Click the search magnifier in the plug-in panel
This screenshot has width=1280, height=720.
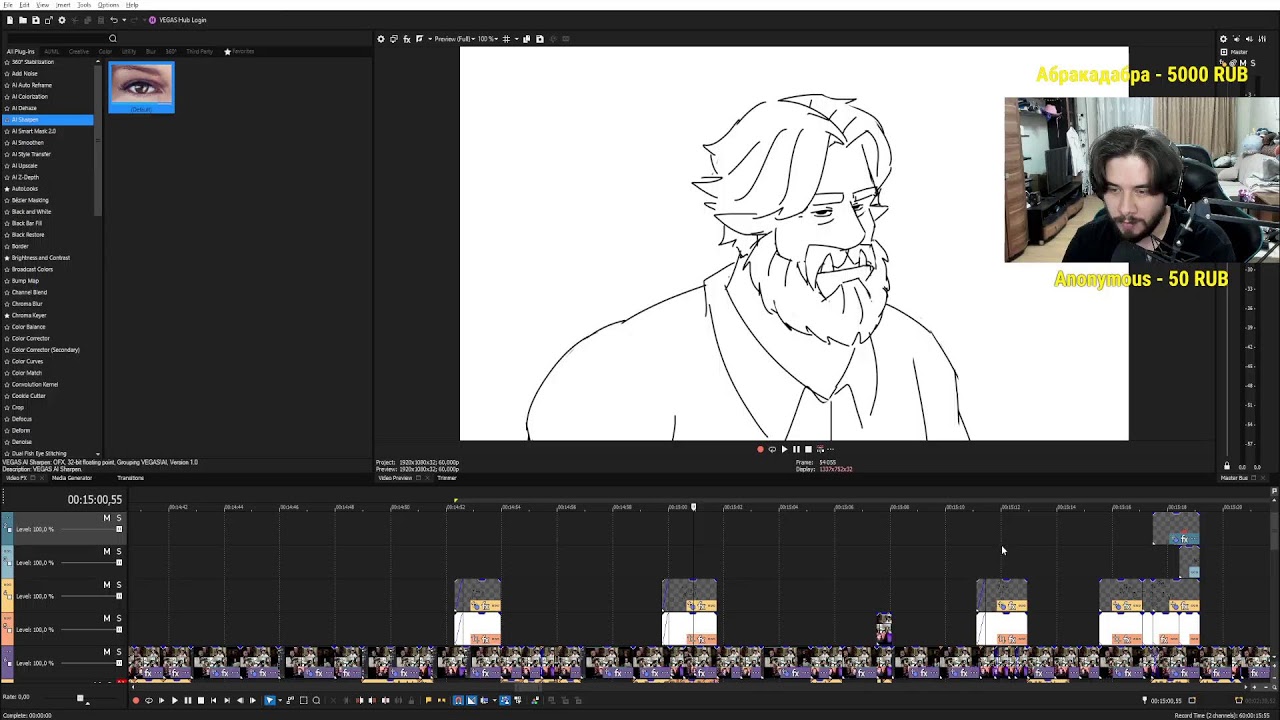(x=113, y=39)
